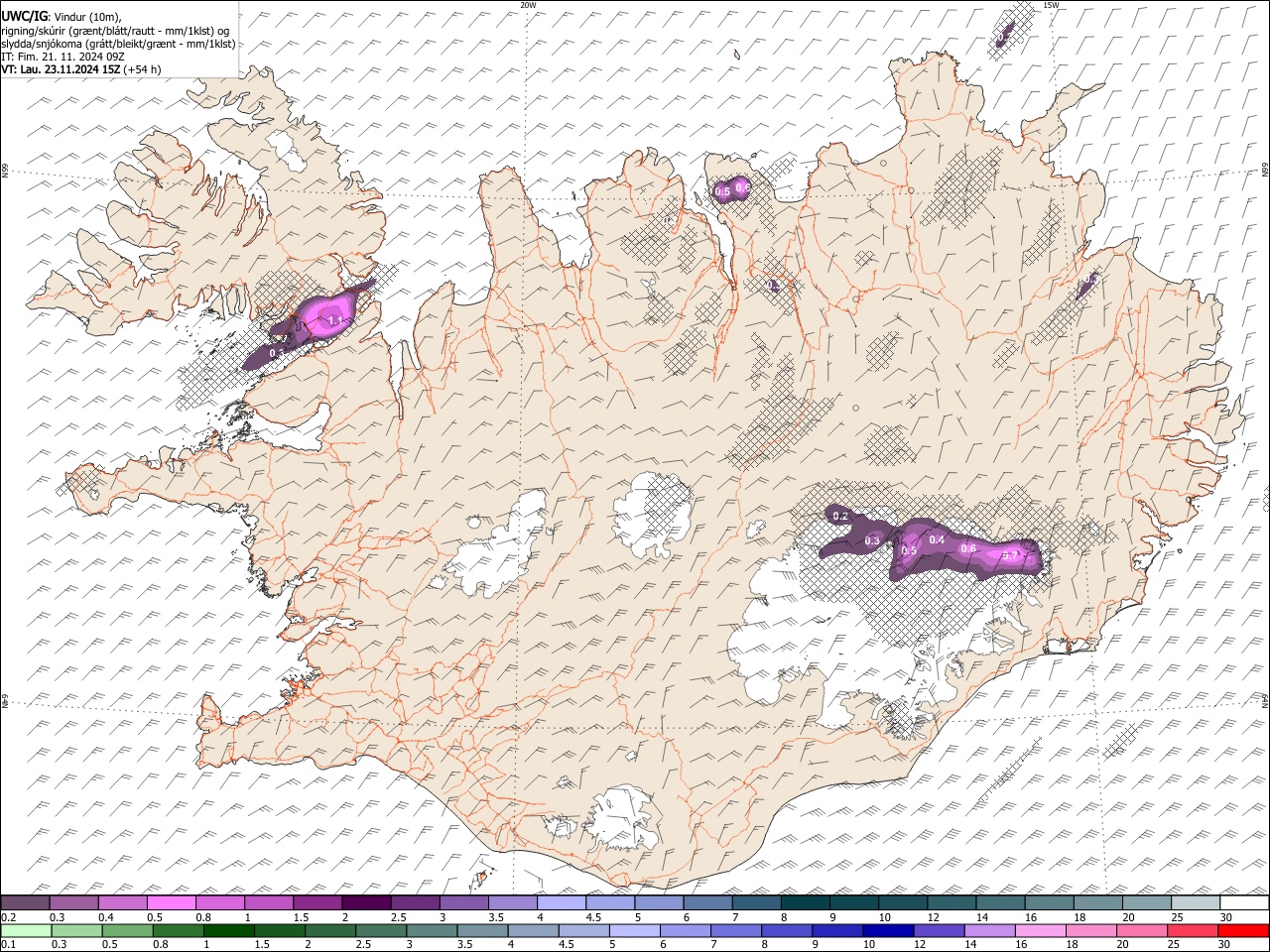Select the light gray 25 swatch in upper row

click(x=1196, y=902)
